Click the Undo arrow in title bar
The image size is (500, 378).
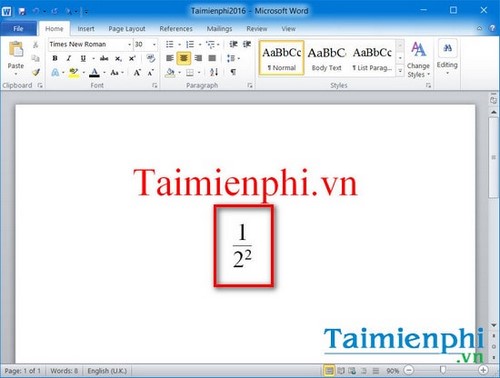[36, 12]
